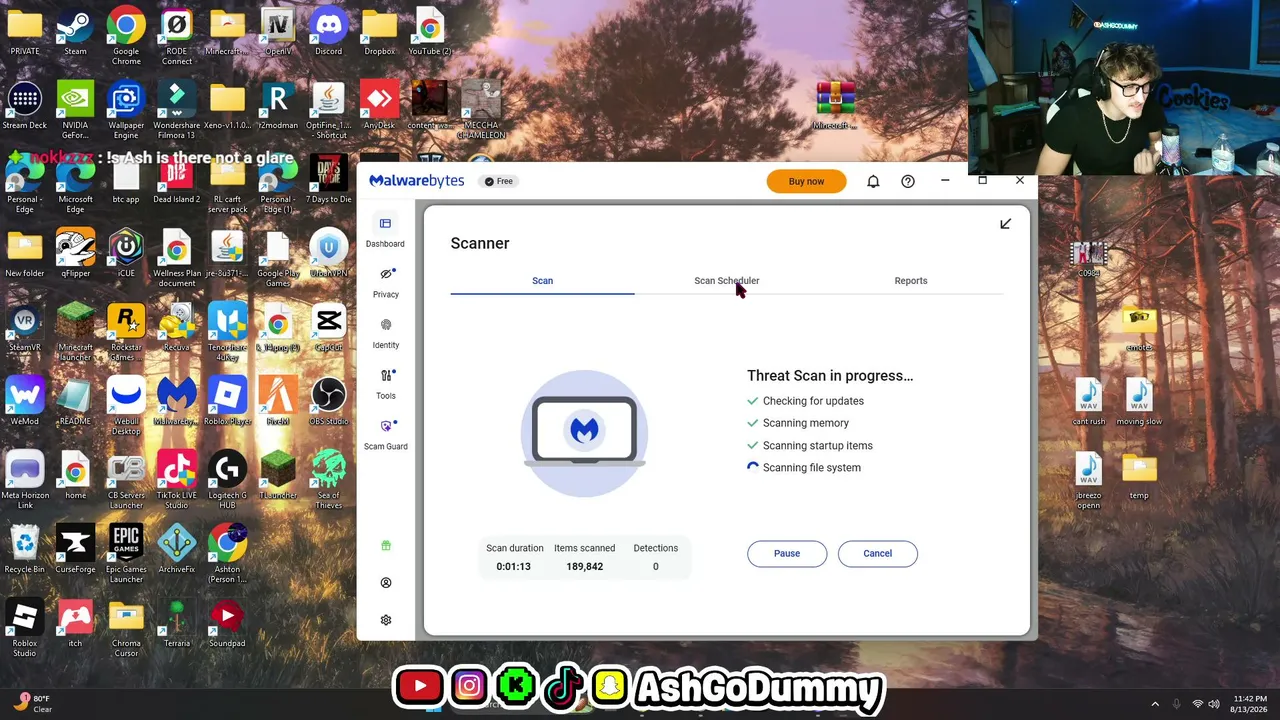Select the 'cant rush' WAV file on desktop
This screenshot has width=1280, height=720.
pos(1089,403)
